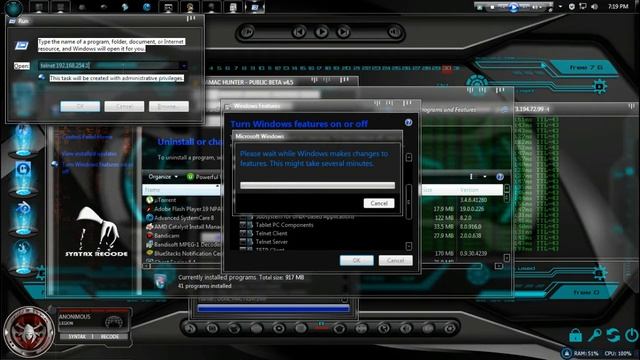The width and height of the screenshot is (640, 360).
Task: Click the cyan lock icon at bottom right
Action: point(576,336)
